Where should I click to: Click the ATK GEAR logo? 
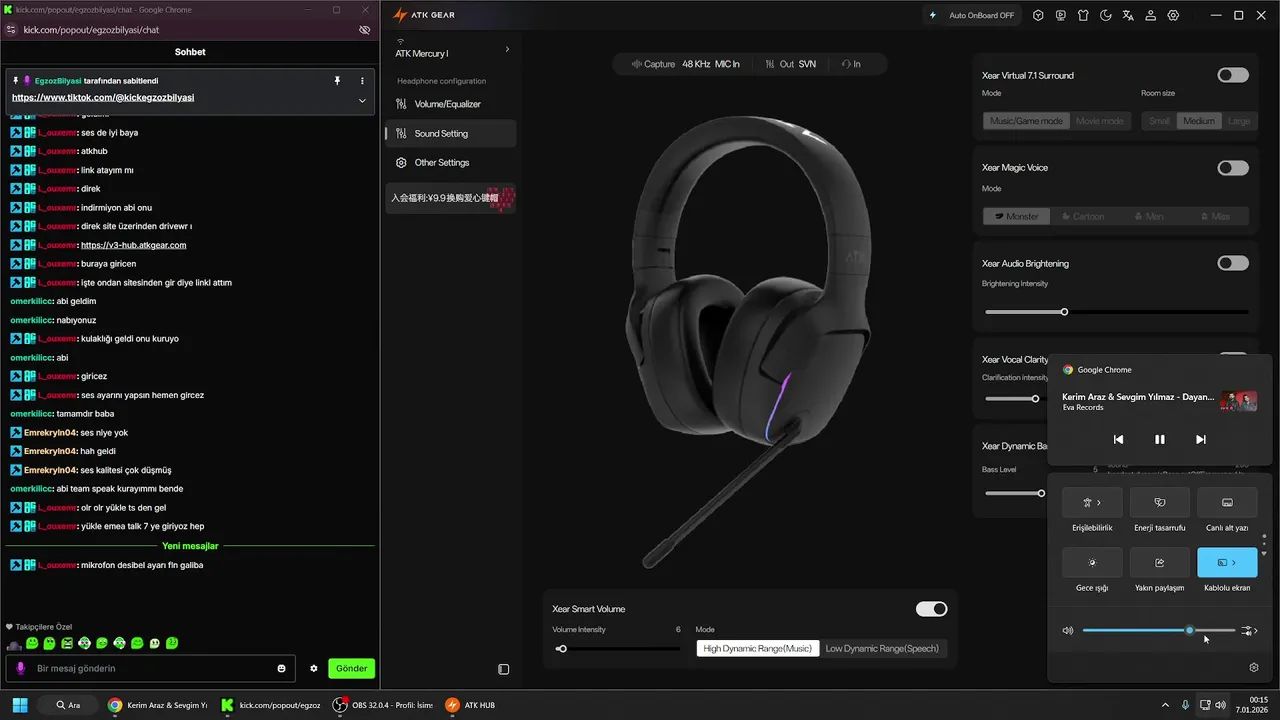pos(424,15)
